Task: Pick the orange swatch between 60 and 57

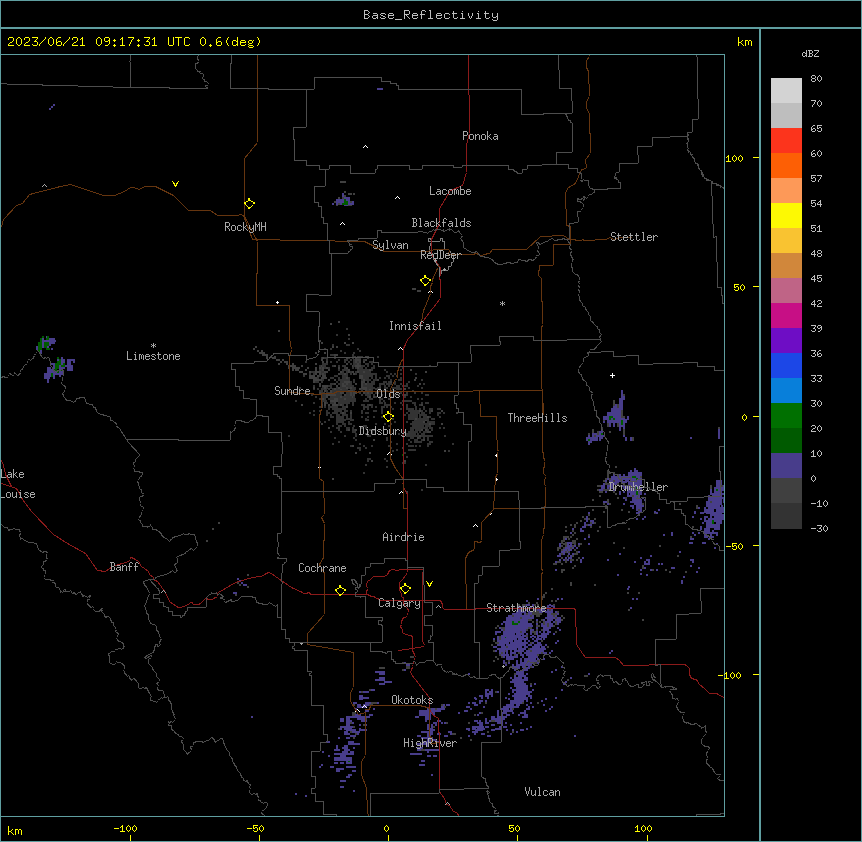Action: pos(786,165)
